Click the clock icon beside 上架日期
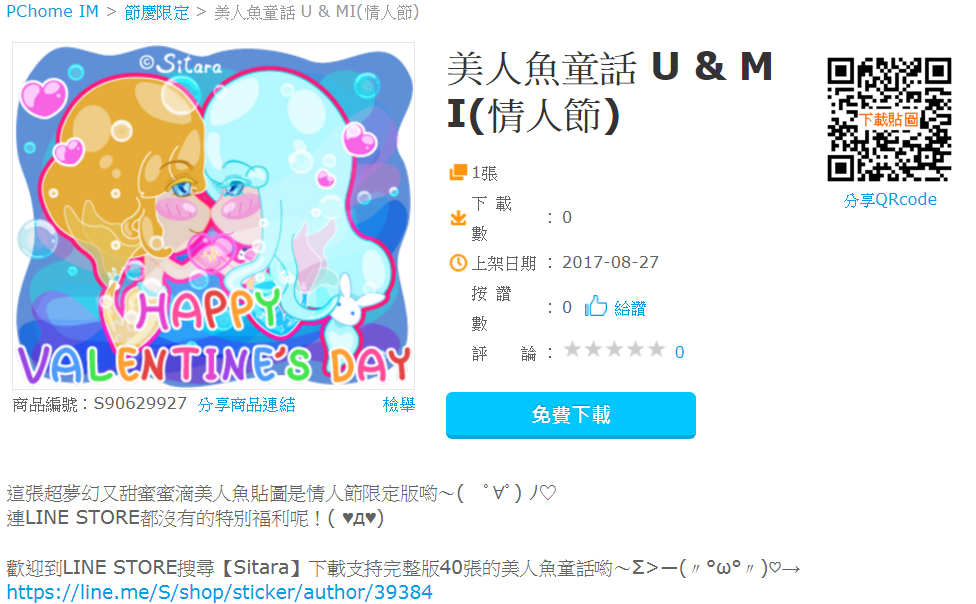This screenshot has height=604, width=976. click(x=458, y=263)
